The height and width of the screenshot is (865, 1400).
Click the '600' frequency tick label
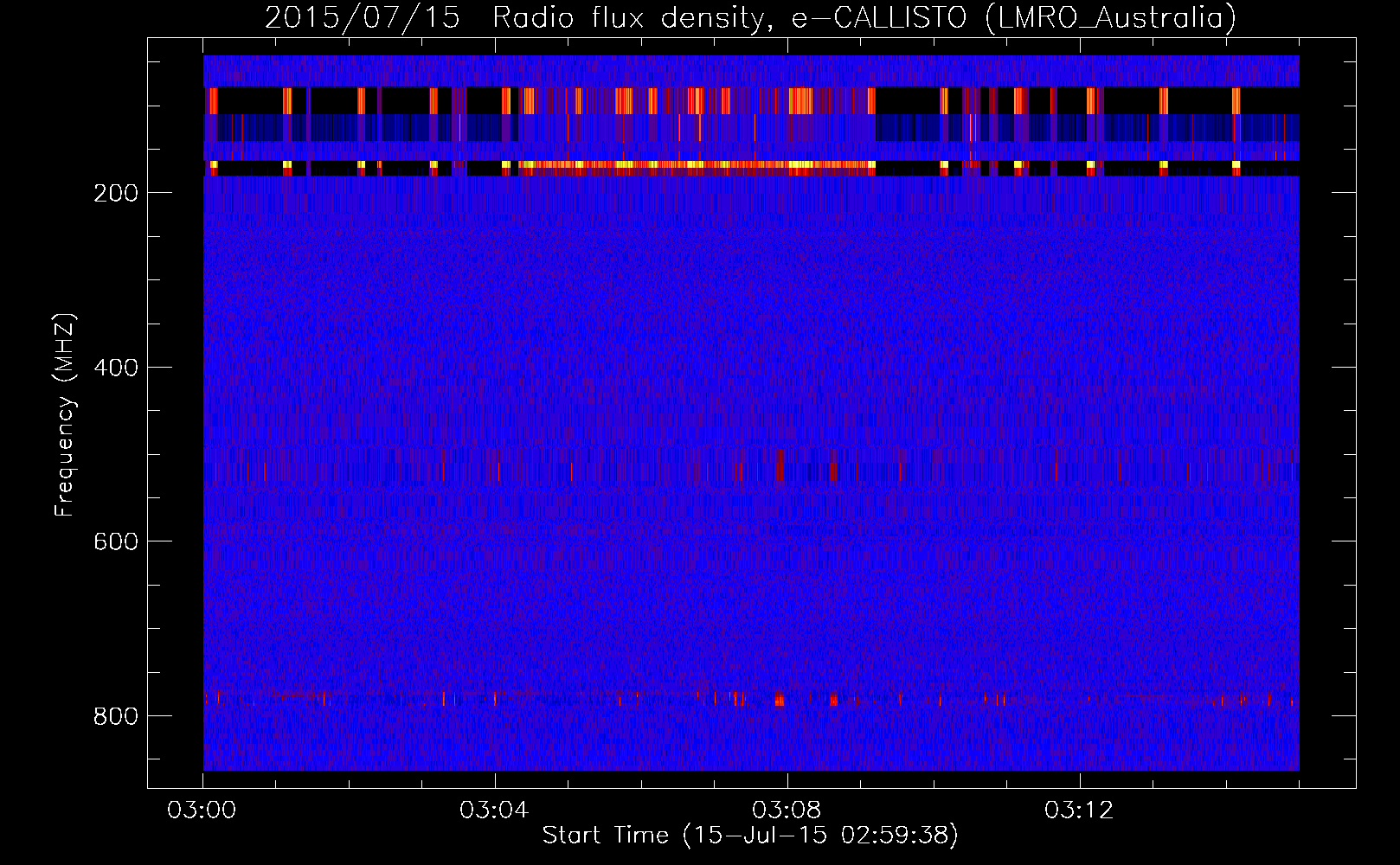pos(116,541)
